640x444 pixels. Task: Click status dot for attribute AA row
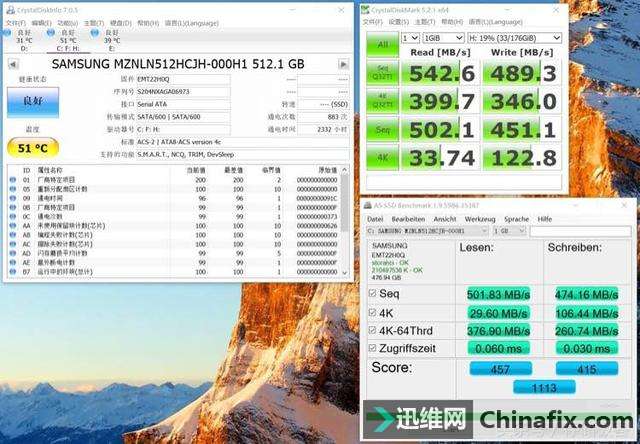coord(12,225)
